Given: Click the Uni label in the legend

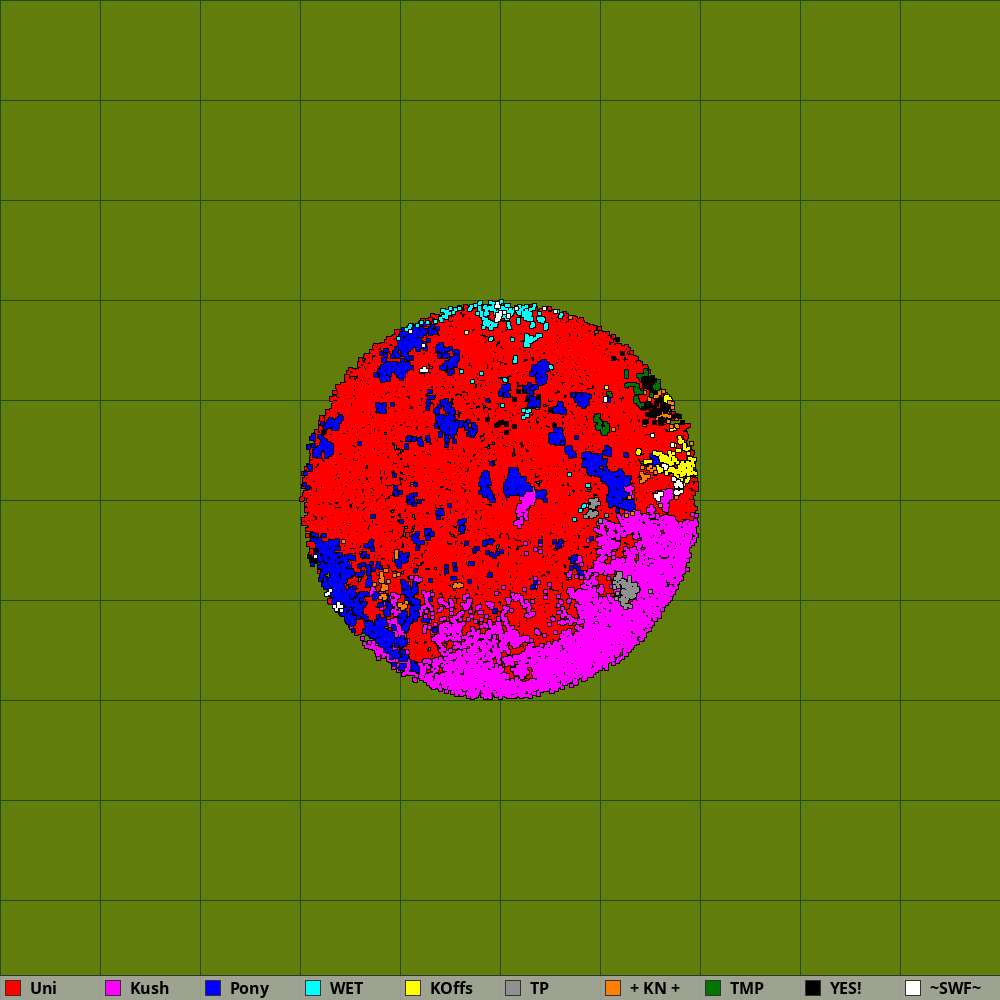Looking at the screenshot, I should tap(43, 988).
